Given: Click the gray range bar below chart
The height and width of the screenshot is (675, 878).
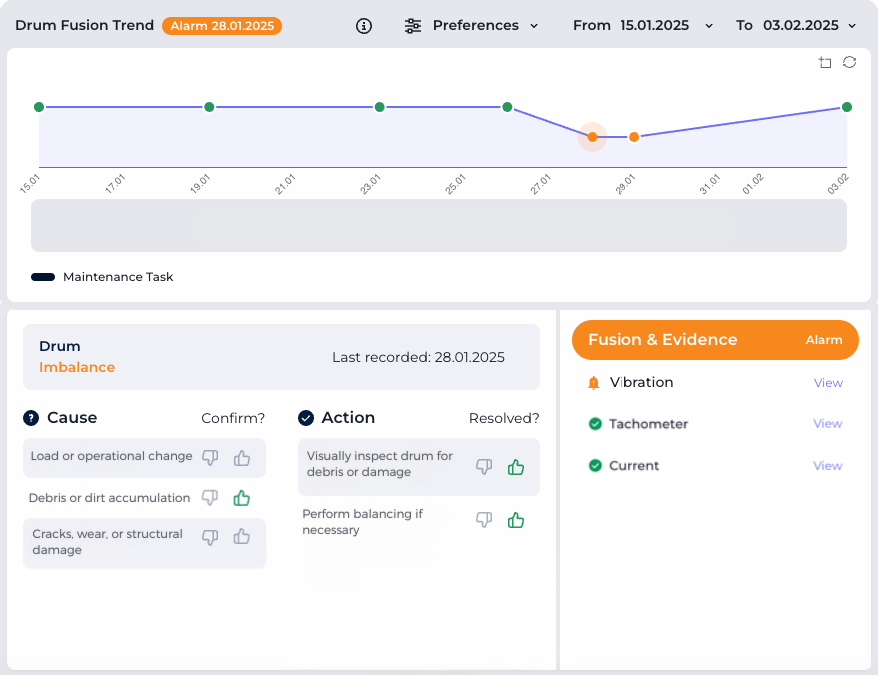Looking at the screenshot, I should (x=438, y=225).
